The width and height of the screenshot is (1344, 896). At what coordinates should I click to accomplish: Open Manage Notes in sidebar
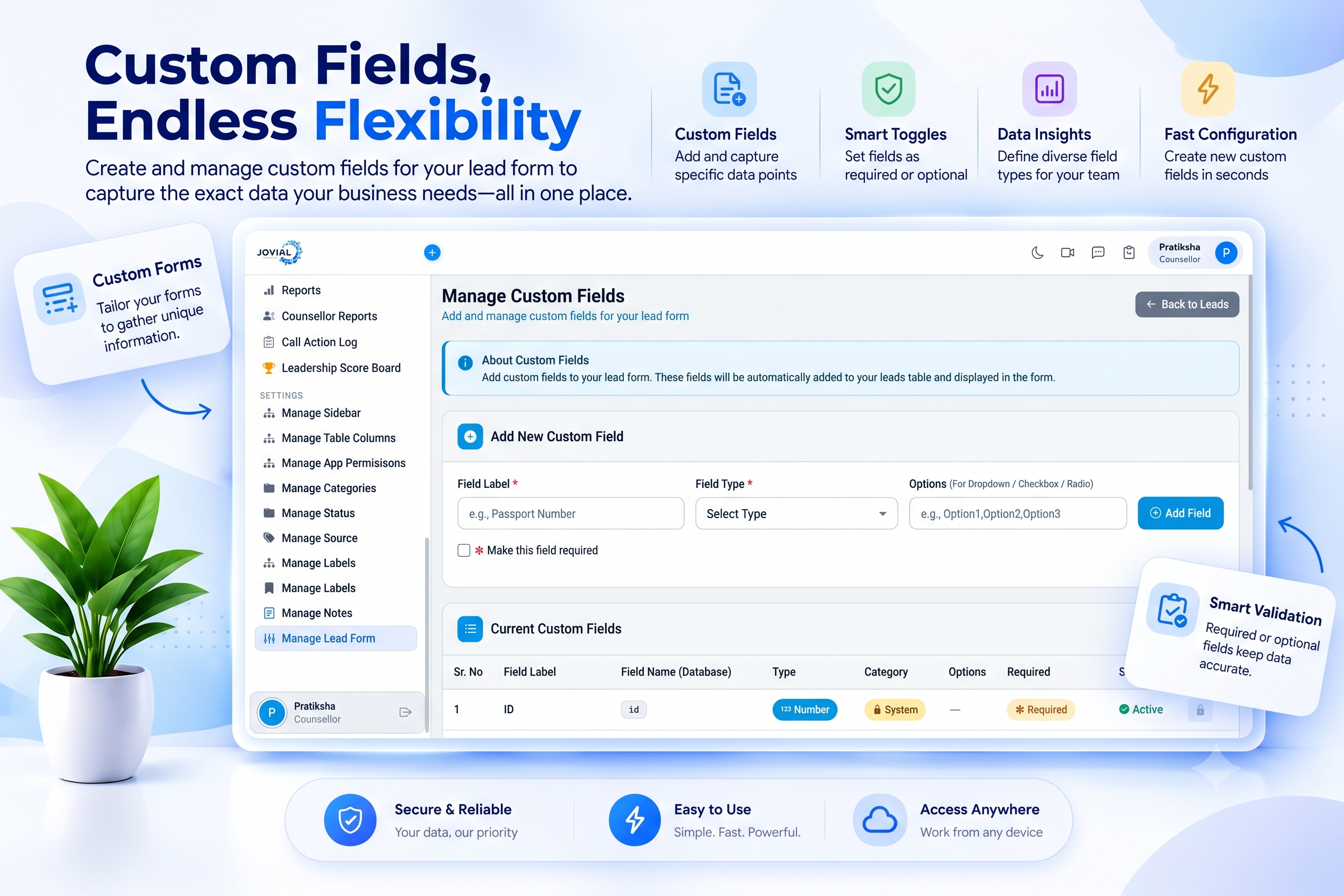308,613
